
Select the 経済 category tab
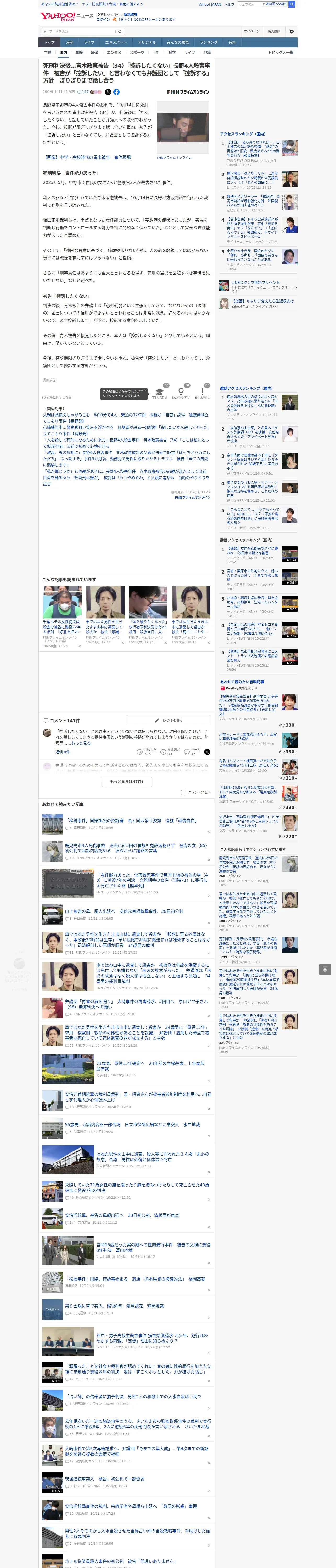tap(94, 52)
